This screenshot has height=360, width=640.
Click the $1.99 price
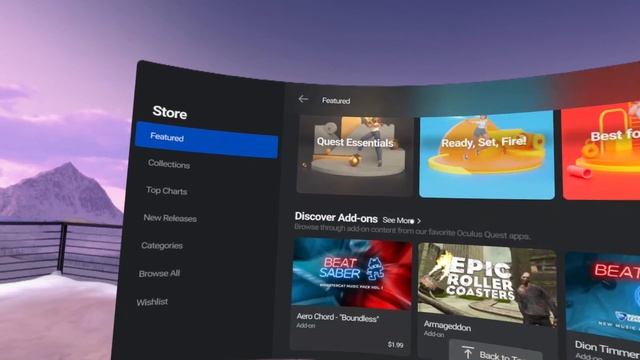pos(396,345)
